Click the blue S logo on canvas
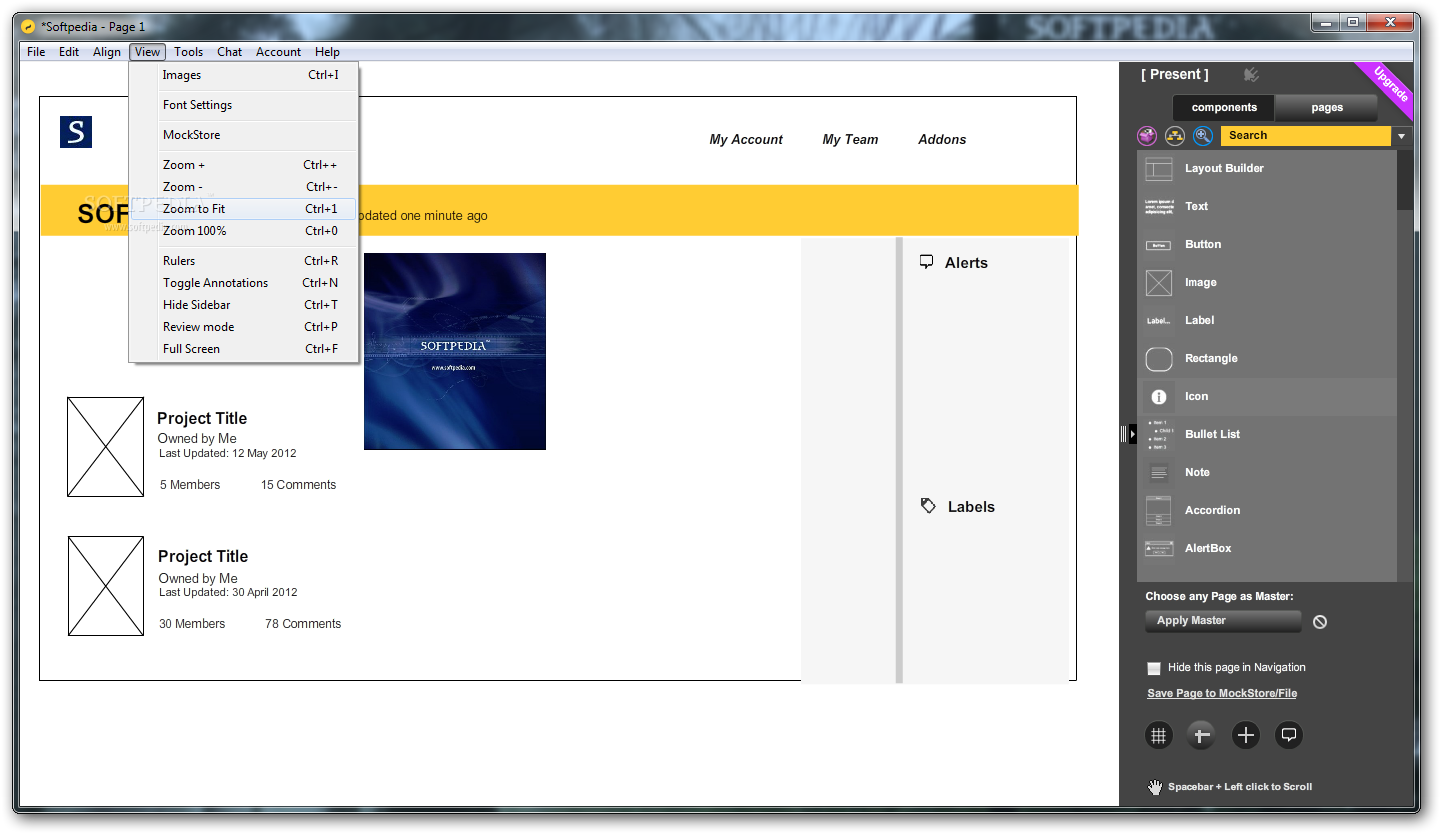Image resolution: width=1441 pixels, height=834 pixels. click(76, 132)
